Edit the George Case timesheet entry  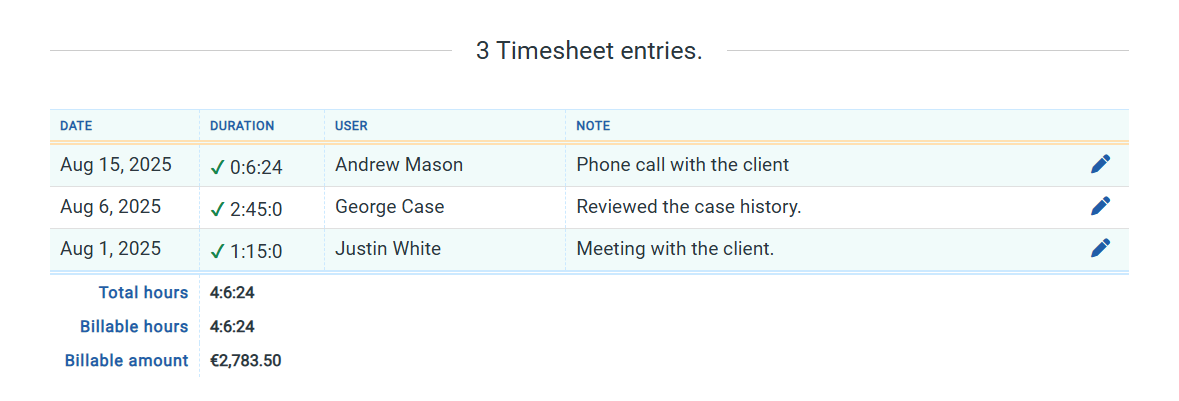coord(1100,206)
